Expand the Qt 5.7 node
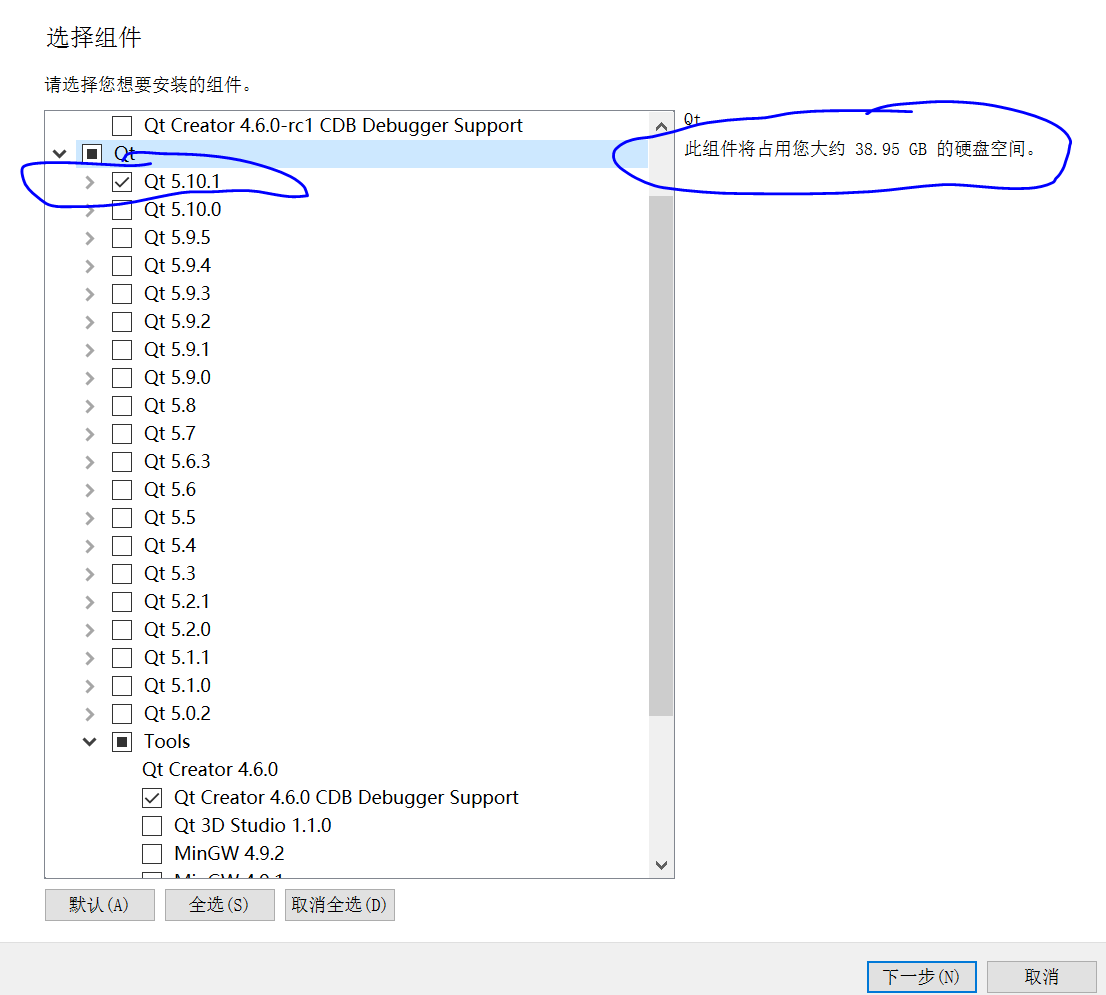 point(90,434)
